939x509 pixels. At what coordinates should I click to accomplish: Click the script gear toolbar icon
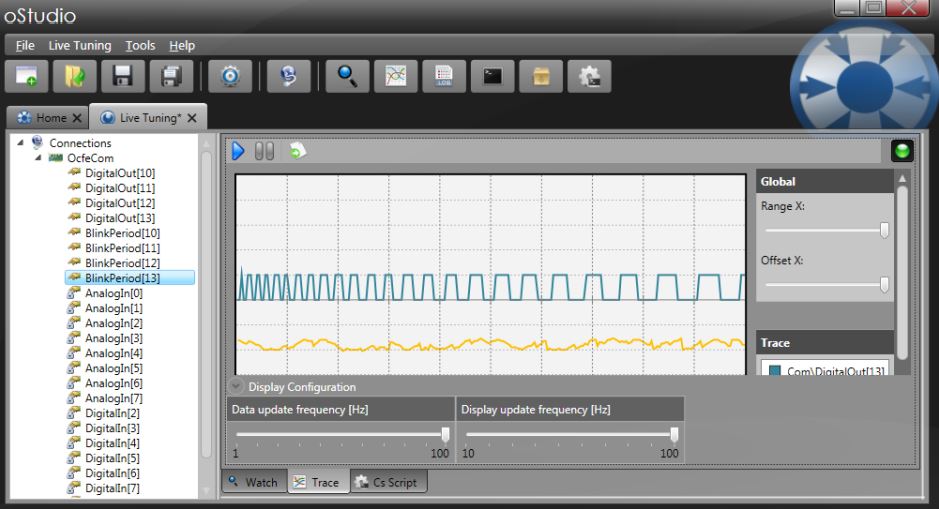click(589, 76)
